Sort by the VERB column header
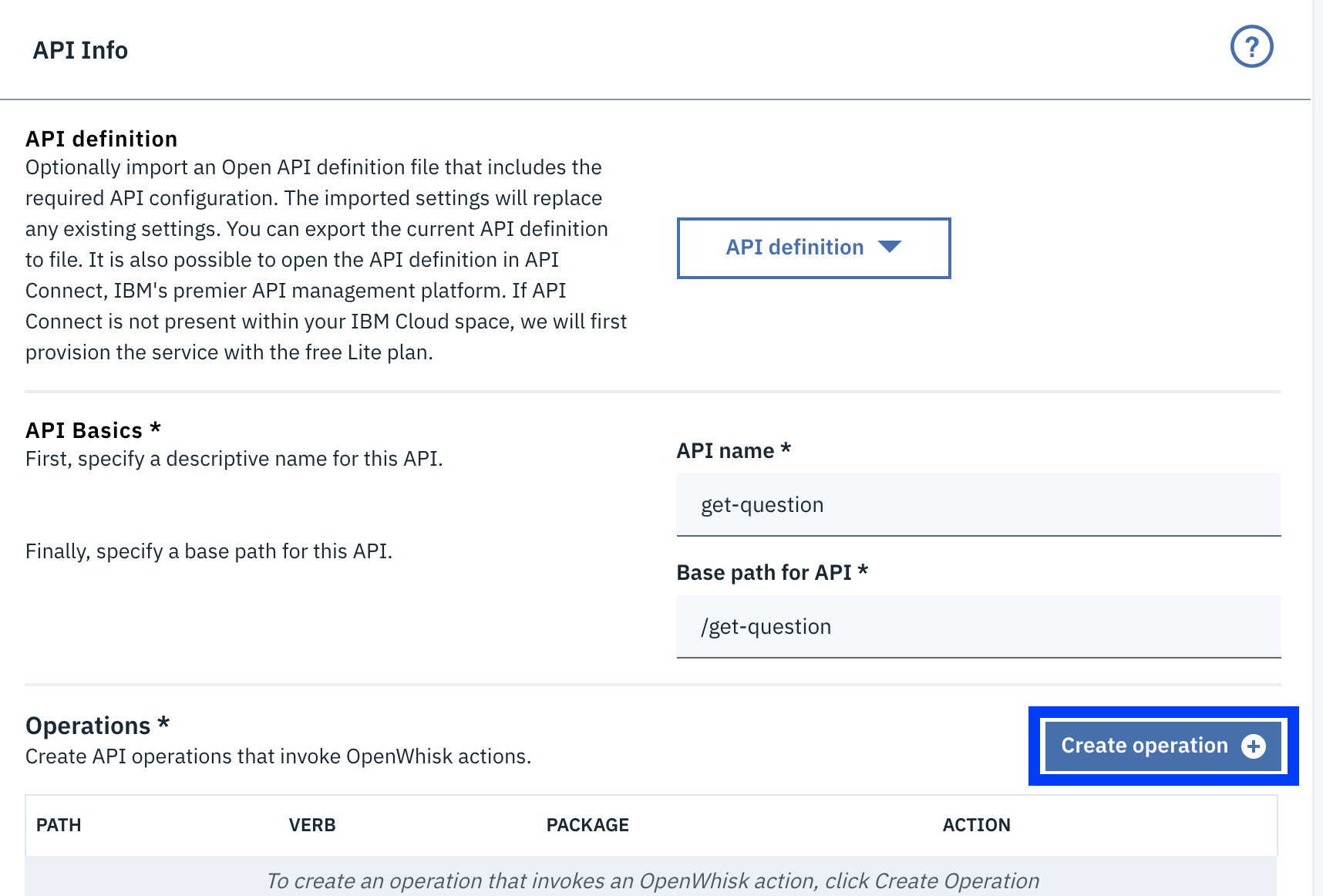 tap(312, 825)
